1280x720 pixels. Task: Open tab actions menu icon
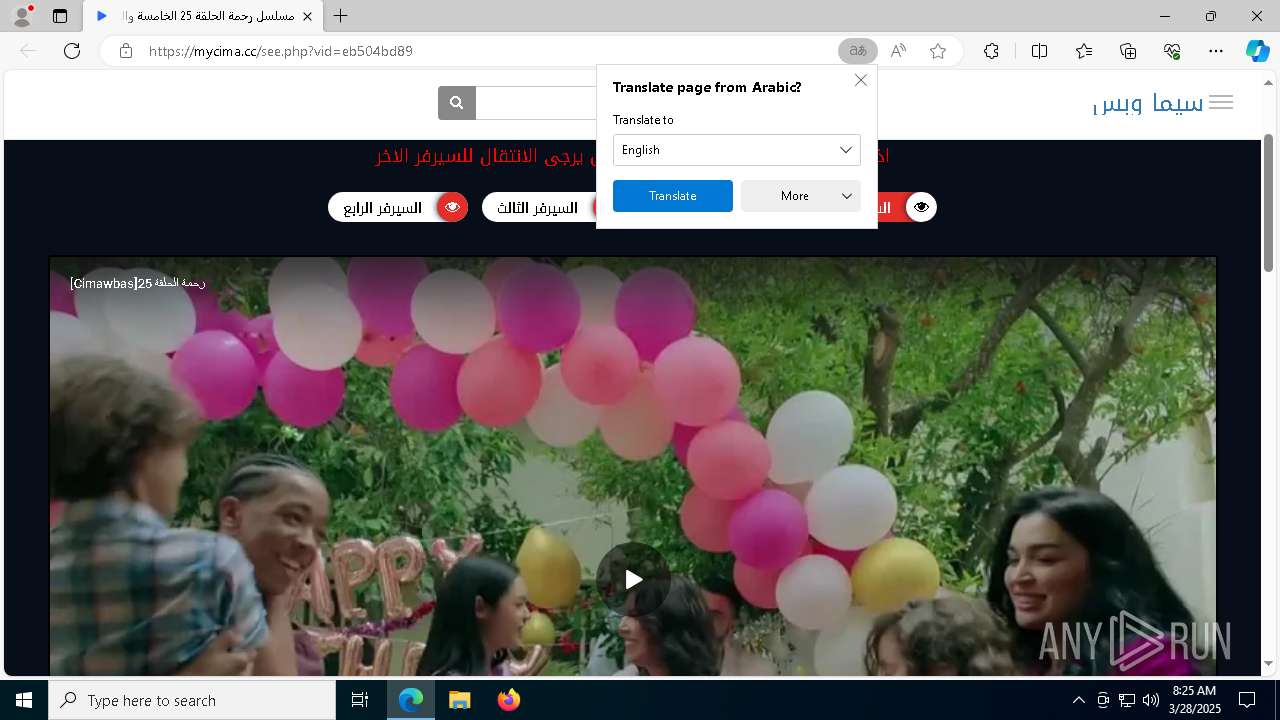pos(60,16)
